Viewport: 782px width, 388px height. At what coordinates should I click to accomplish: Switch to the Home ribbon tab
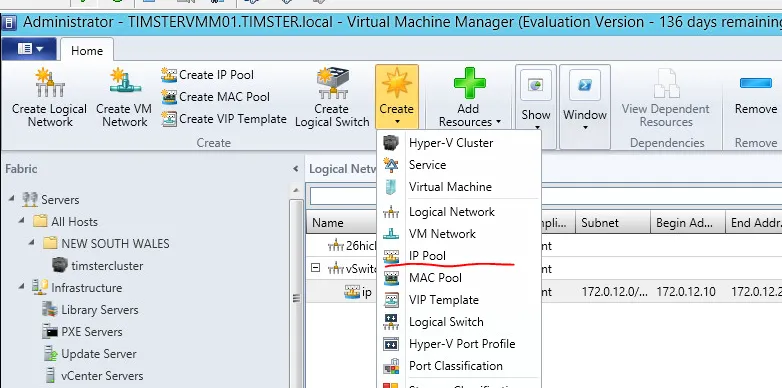click(x=87, y=50)
